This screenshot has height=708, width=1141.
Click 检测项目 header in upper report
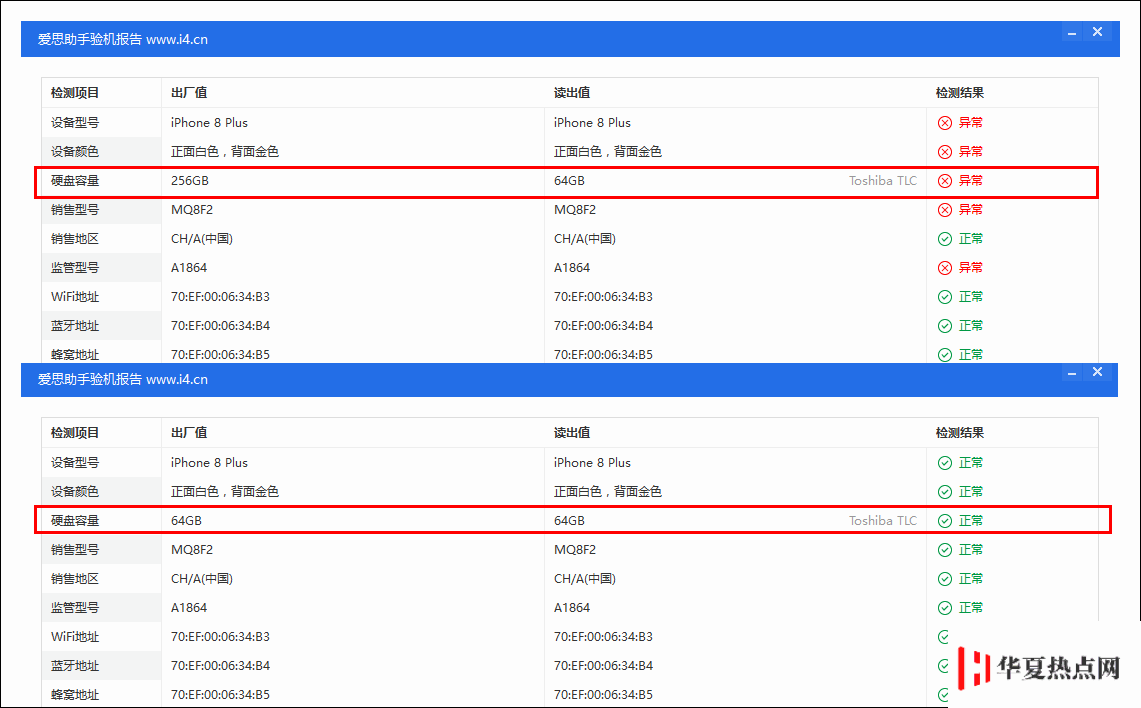75,93
